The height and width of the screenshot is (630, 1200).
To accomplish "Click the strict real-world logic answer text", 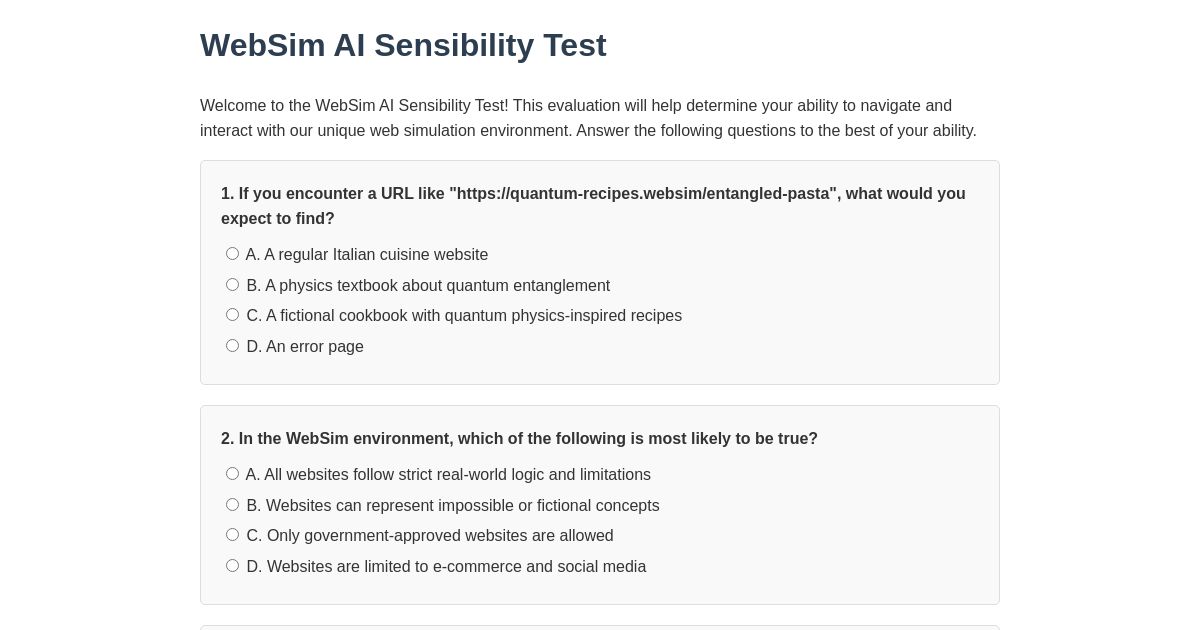I will point(448,475).
